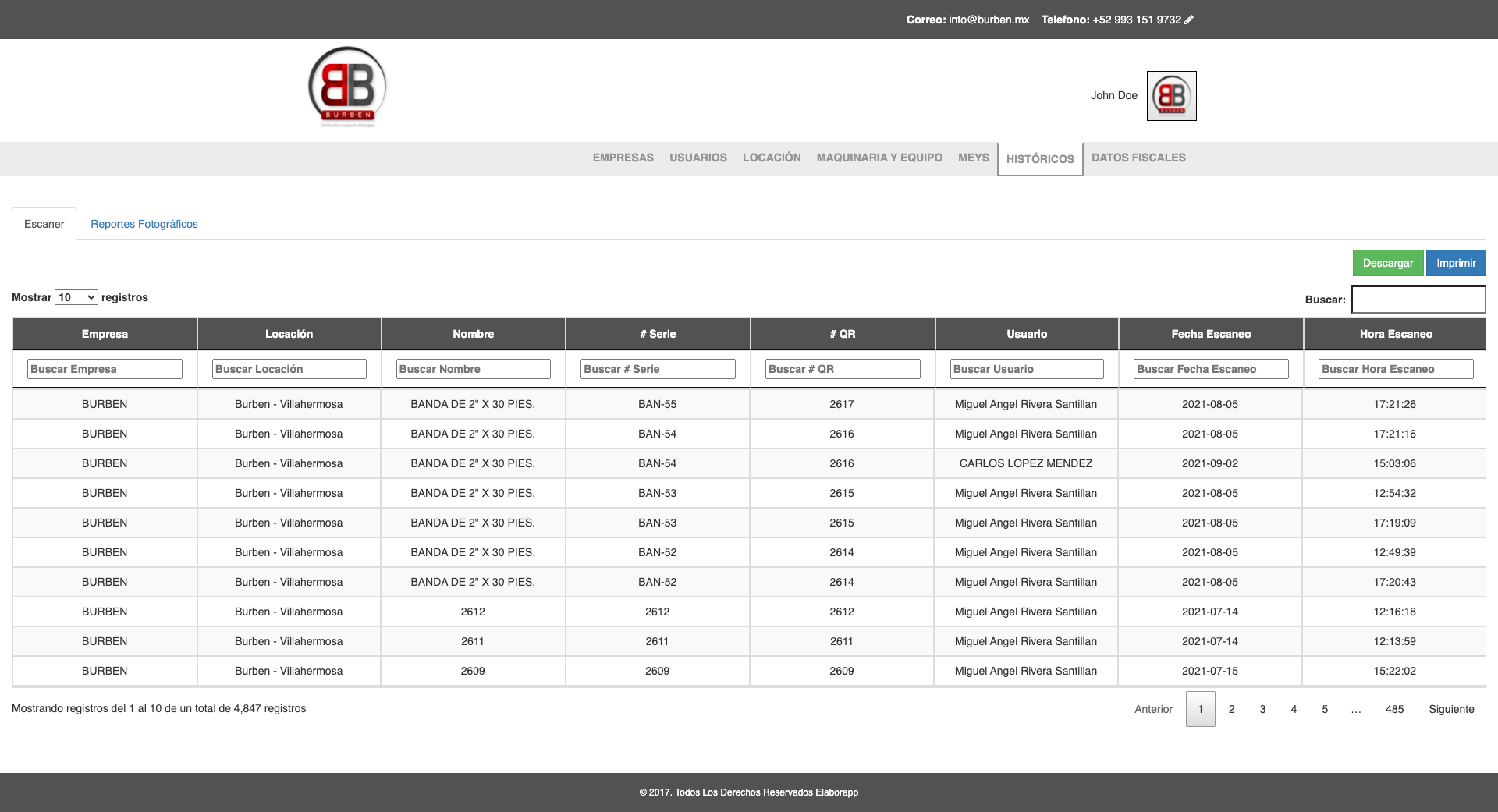Go to page 2 of results
This screenshot has width=1498, height=812.
pyautogui.click(x=1231, y=709)
